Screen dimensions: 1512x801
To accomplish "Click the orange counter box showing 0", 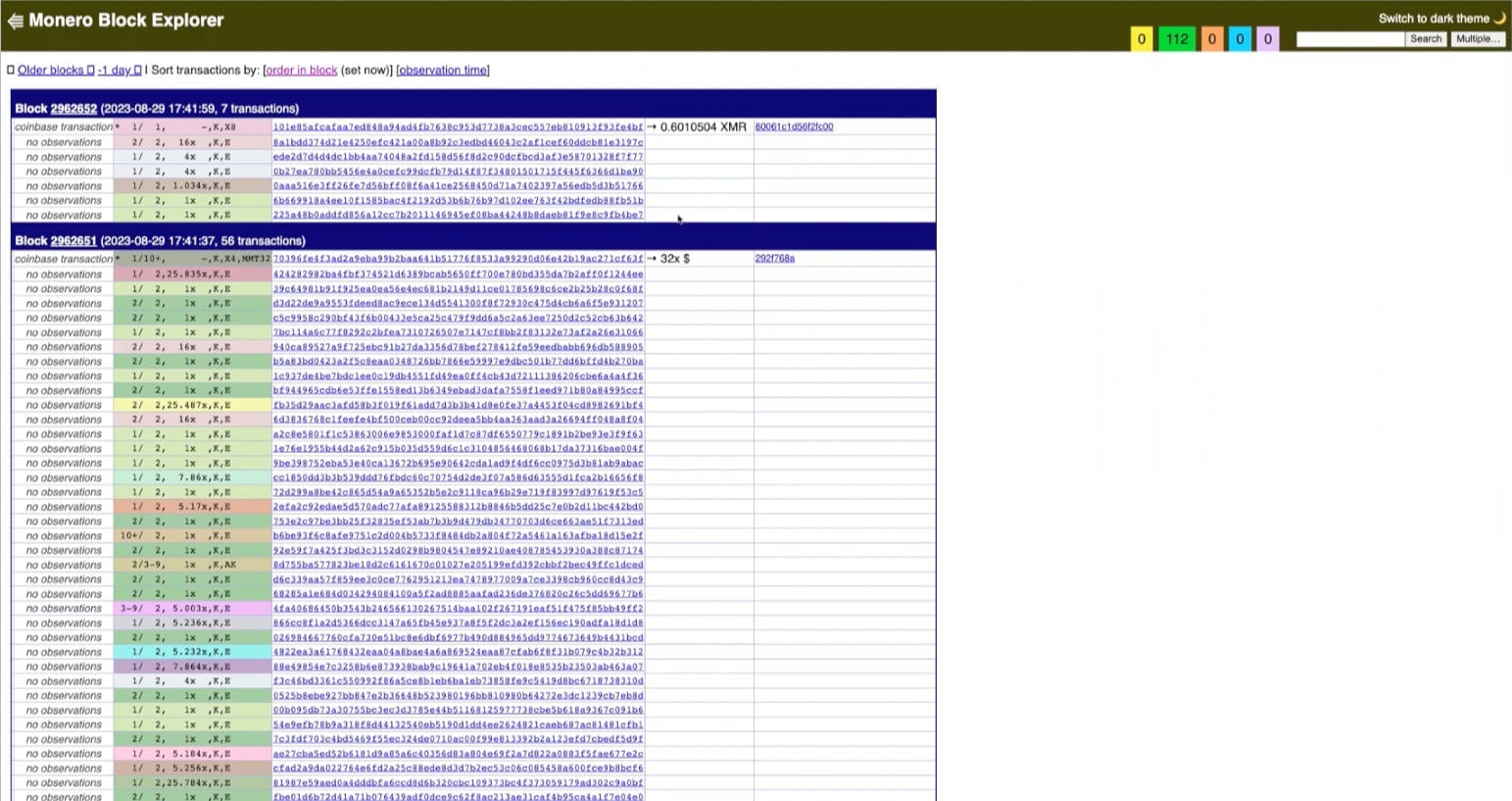I will click(x=1212, y=39).
